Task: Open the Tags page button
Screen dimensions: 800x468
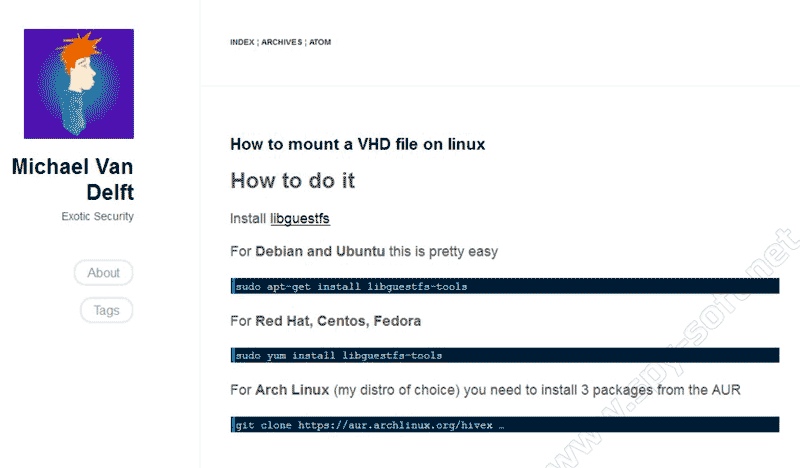Action: click(x=106, y=311)
